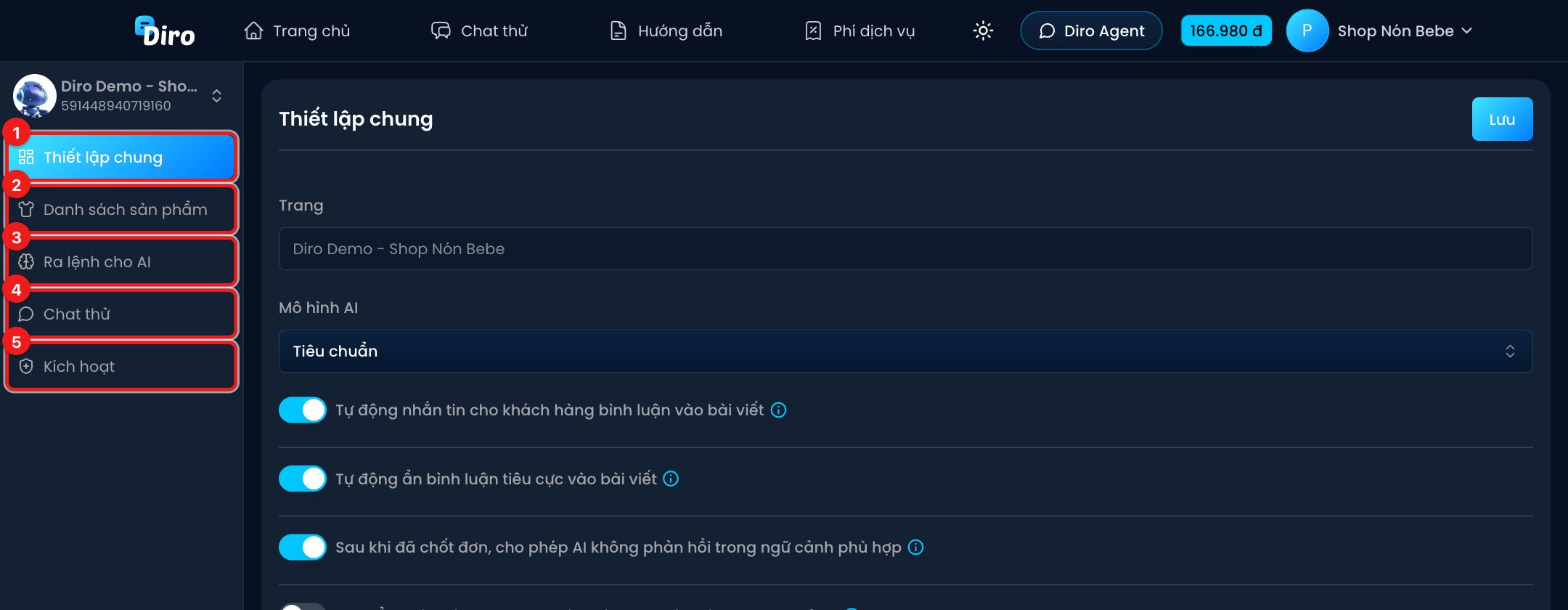Click the chat bubbles icon in top bar
1568x610 pixels.
[x=441, y=30]
